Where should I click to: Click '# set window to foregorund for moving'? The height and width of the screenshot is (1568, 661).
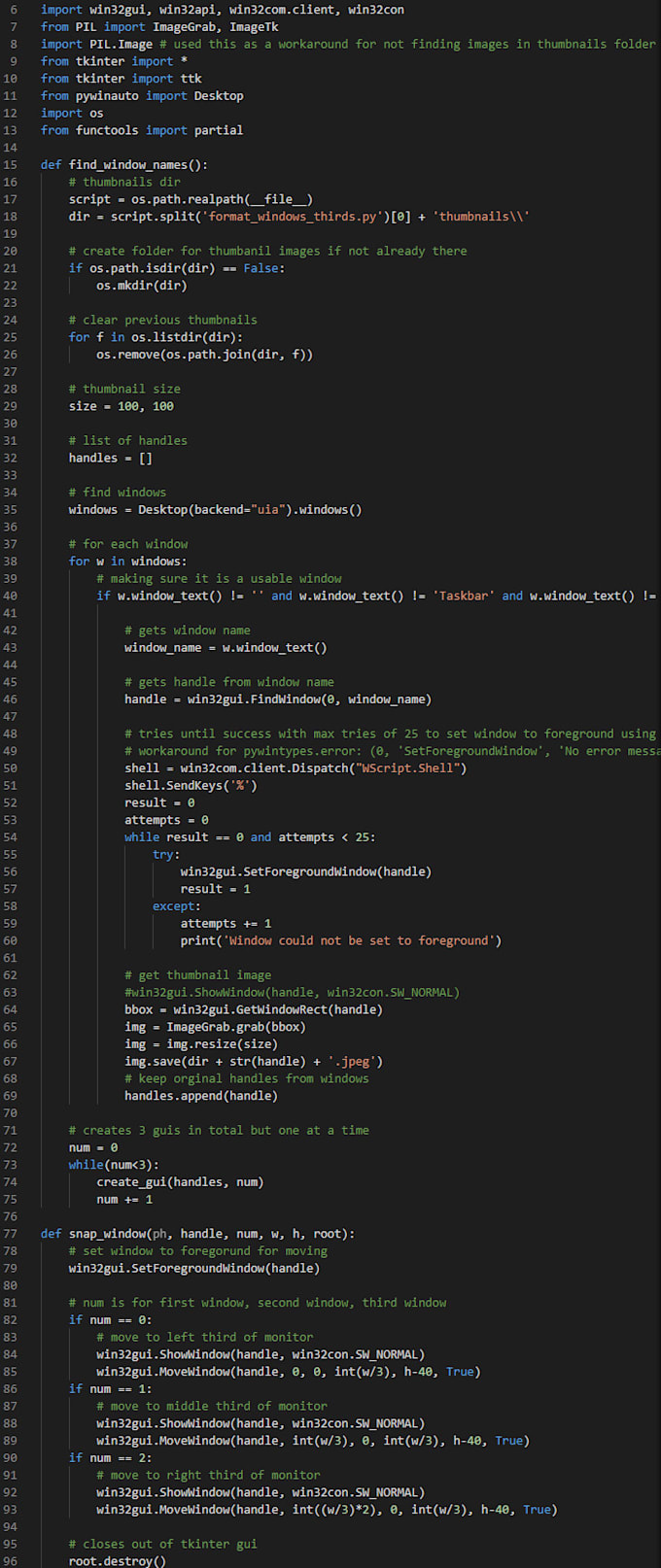[x=198, y=1251]
